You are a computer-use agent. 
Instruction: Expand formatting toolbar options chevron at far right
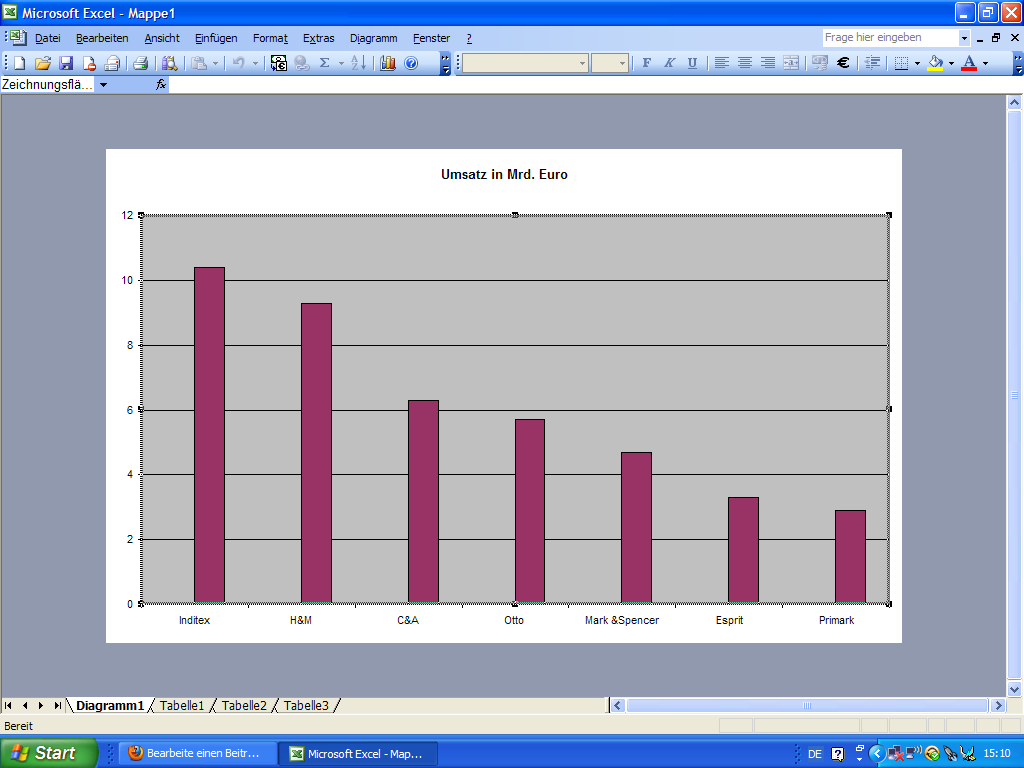click(1018, 63)
